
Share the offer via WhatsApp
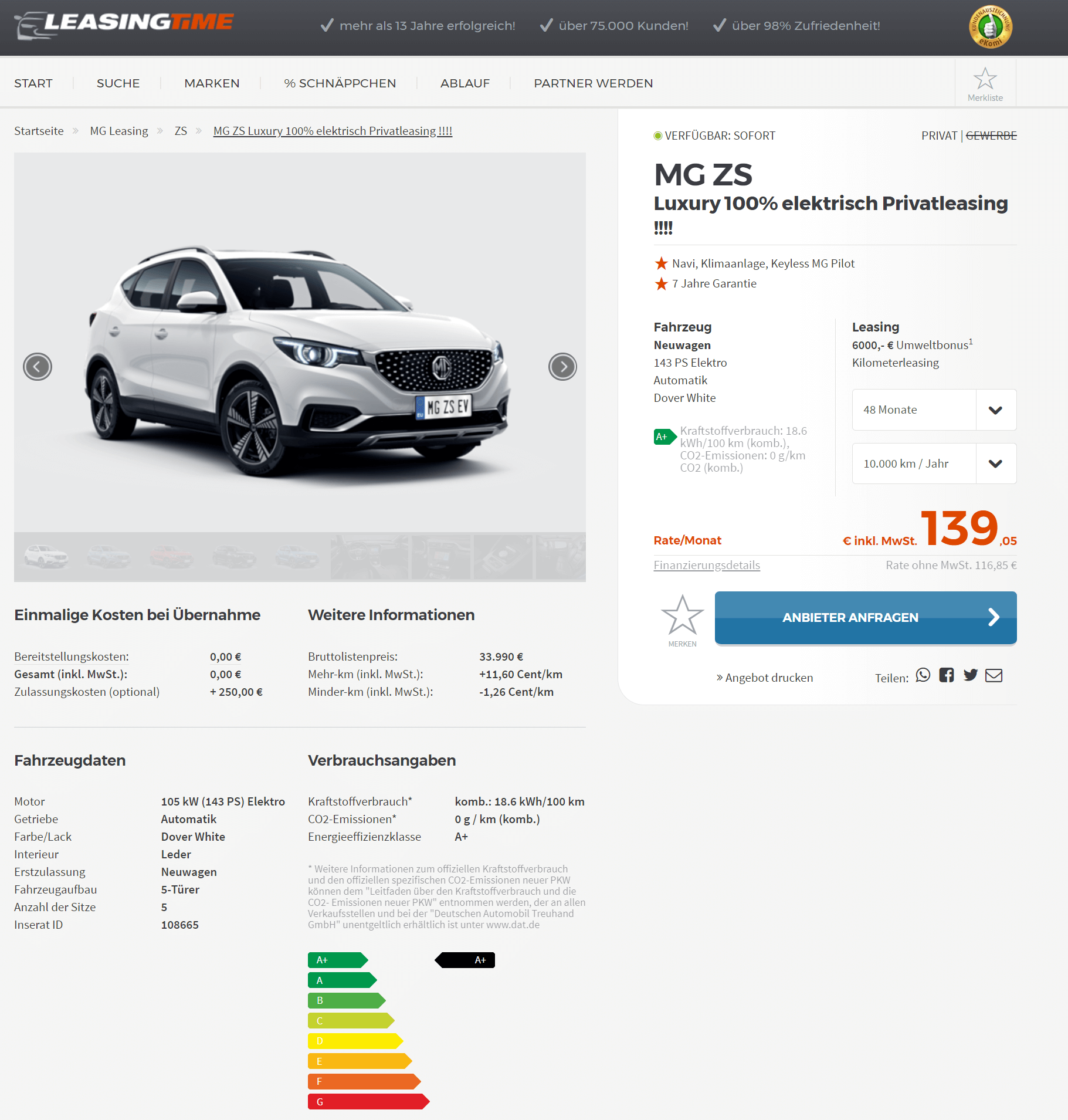point(923,675)
